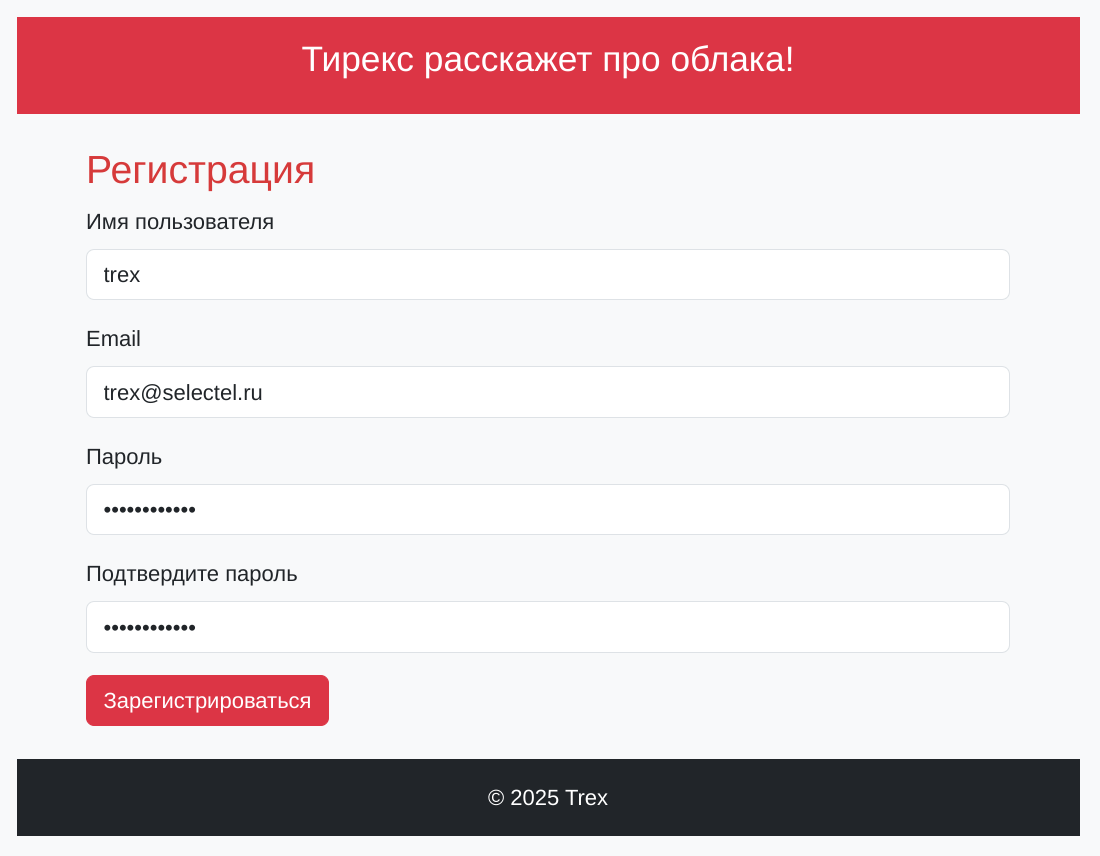Click the Подтвердите пароль label
1100x856 pixels.
[192, 574]
